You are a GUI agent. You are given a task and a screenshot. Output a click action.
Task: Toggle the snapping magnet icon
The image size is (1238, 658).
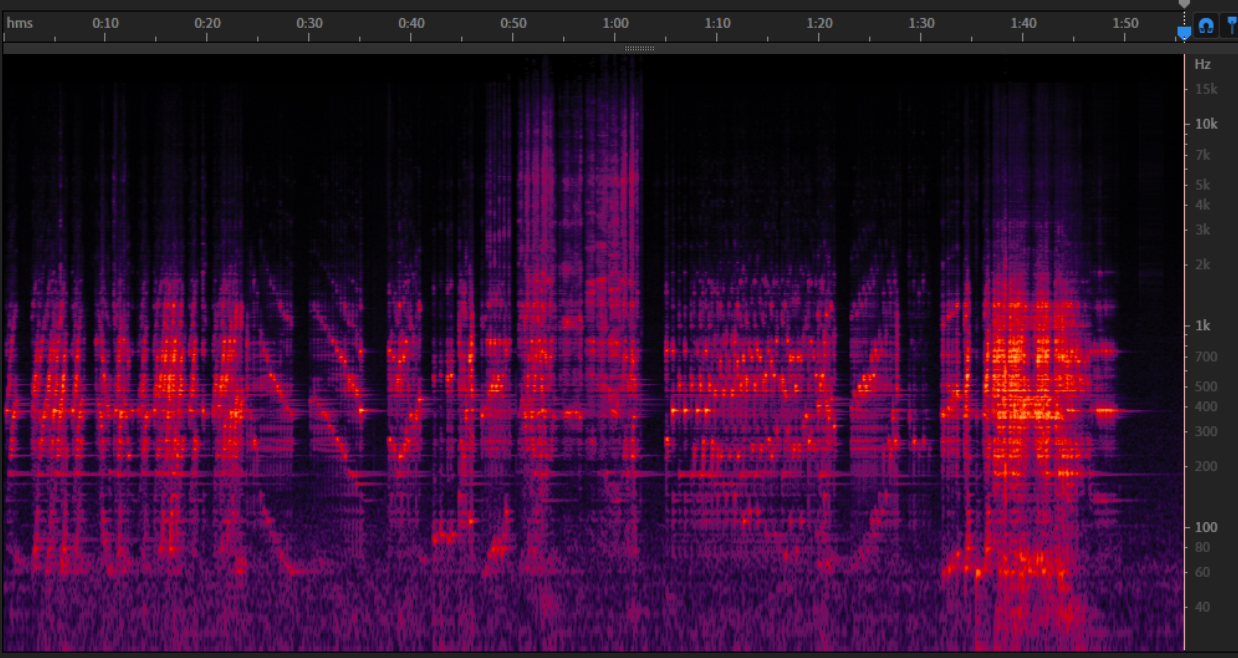click(x=1206, y=26)
